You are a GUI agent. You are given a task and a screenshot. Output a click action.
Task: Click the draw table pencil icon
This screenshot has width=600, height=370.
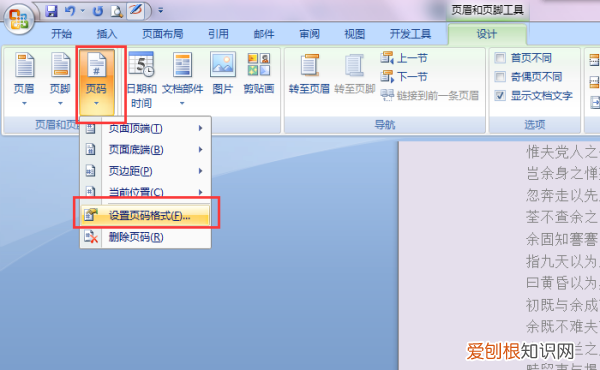coord(135,10)
